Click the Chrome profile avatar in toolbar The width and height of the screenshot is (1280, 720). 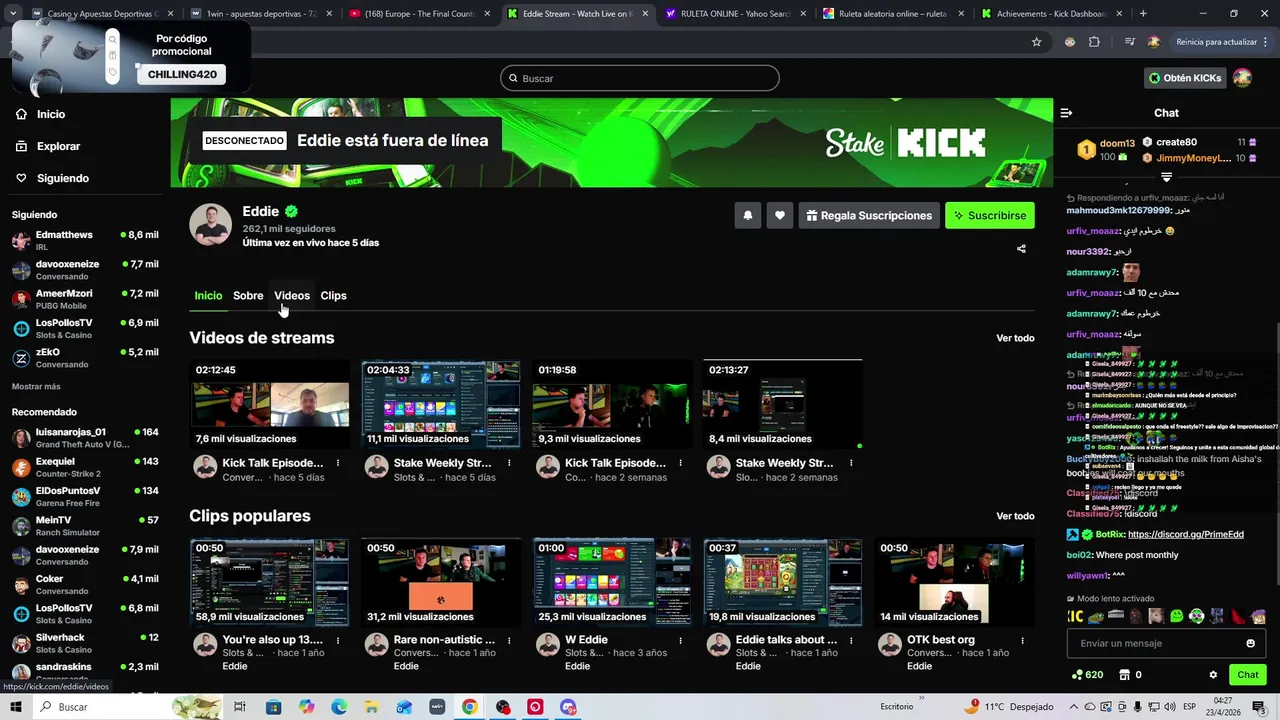coord(1154,42)
